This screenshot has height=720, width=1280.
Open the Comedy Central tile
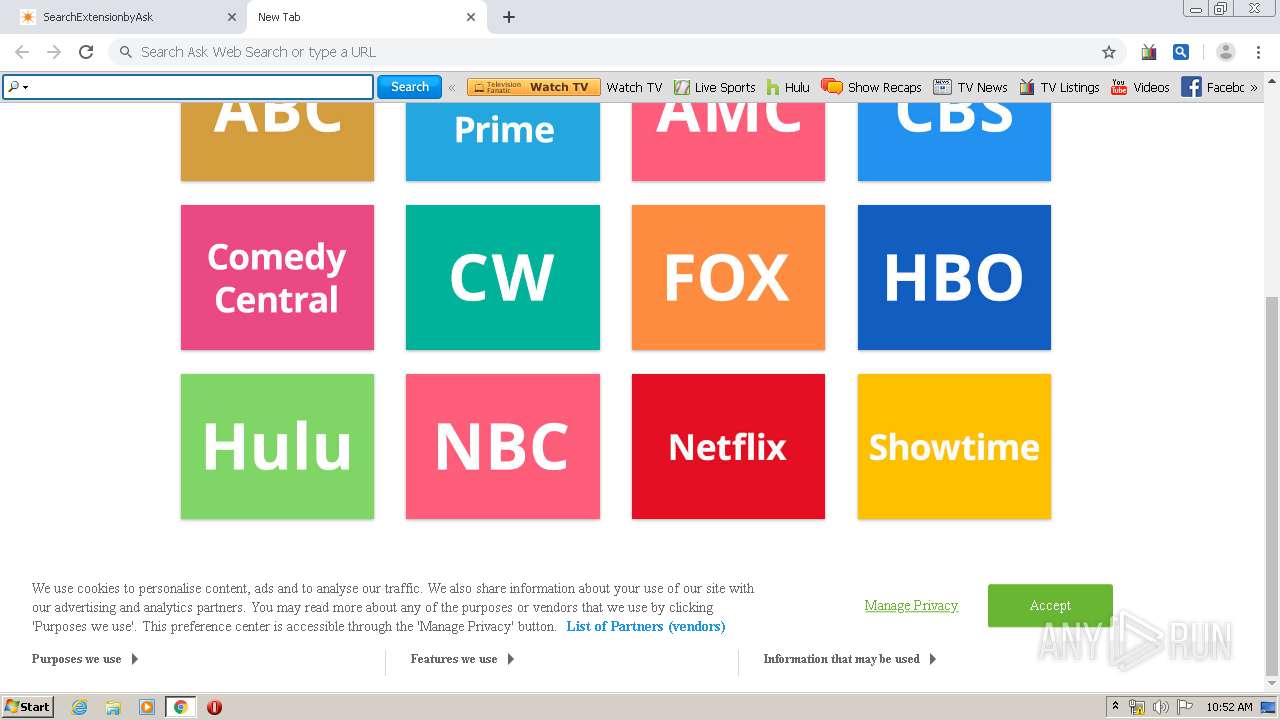click(277, 277)
